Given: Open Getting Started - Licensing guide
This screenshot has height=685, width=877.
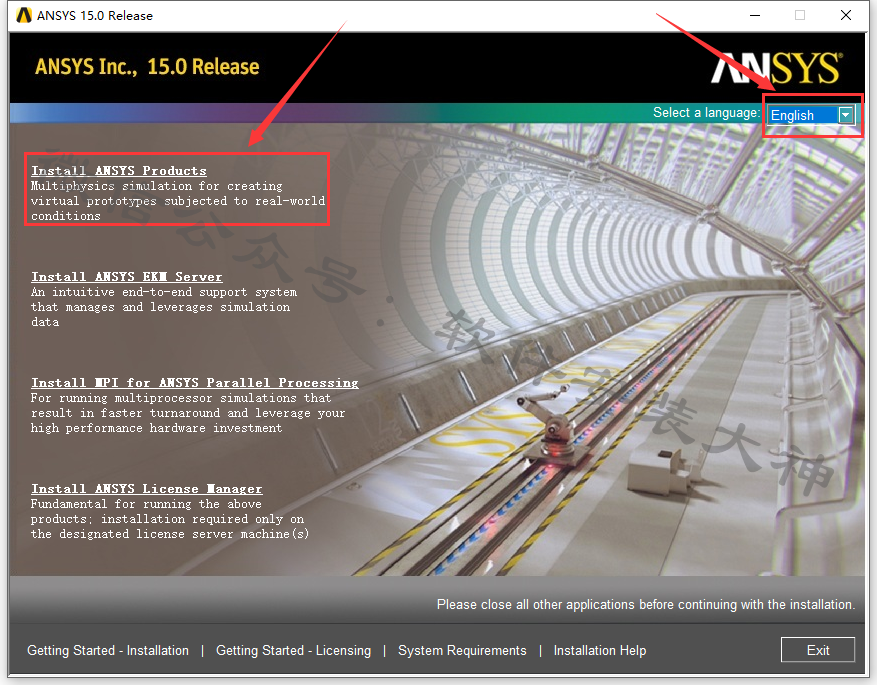Looking at the screenshot, I should tap(294, 650).
